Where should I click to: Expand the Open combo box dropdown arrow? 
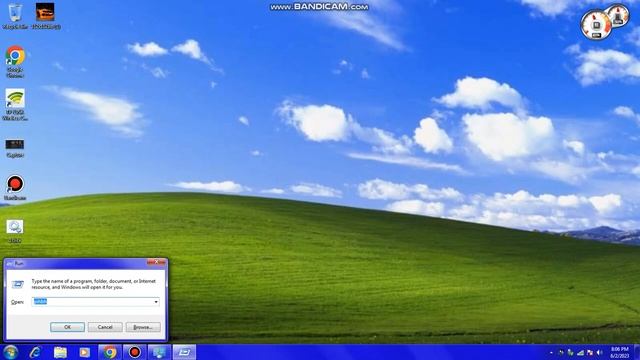click(x=156, y=302)
